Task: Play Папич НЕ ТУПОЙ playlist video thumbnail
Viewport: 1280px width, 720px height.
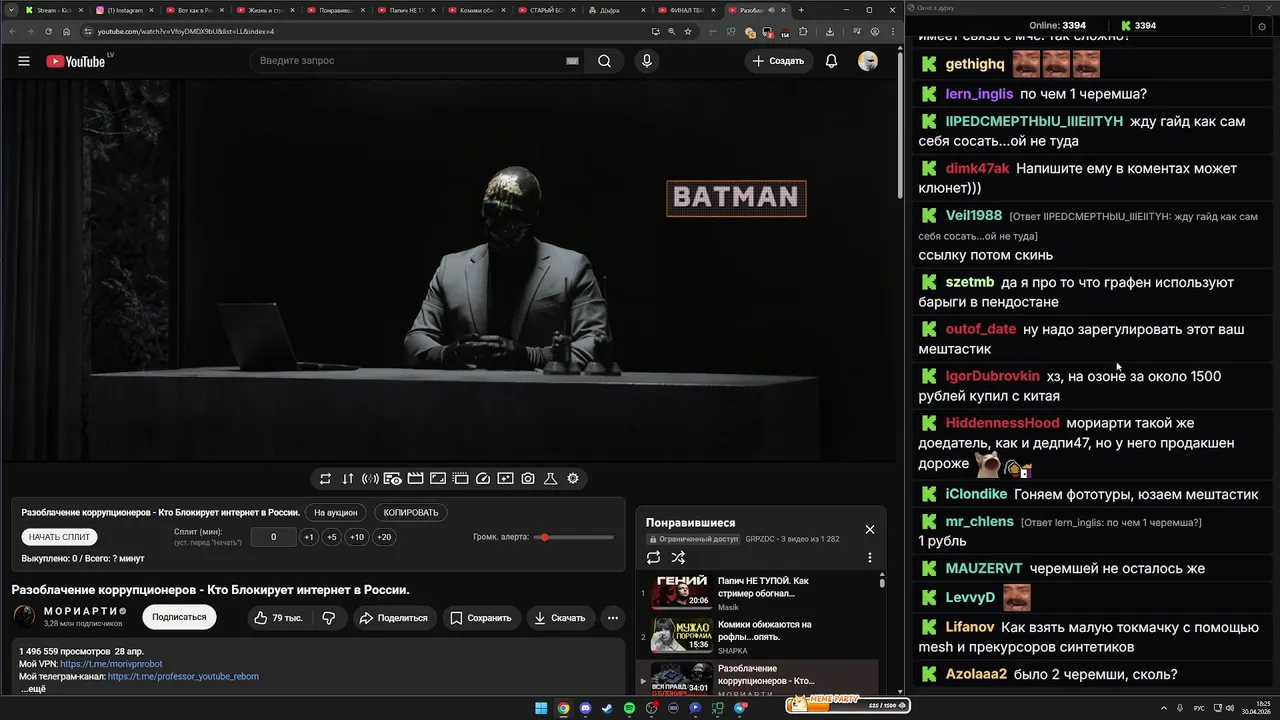Action: click(681, 591)
